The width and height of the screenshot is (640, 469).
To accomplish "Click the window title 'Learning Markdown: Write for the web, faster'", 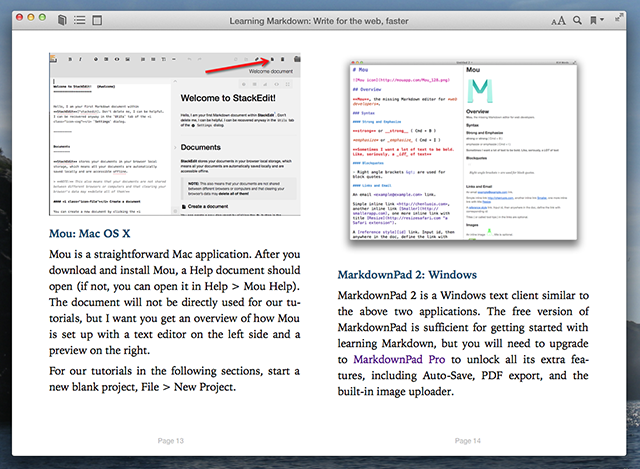I will (x=319, y=21).
